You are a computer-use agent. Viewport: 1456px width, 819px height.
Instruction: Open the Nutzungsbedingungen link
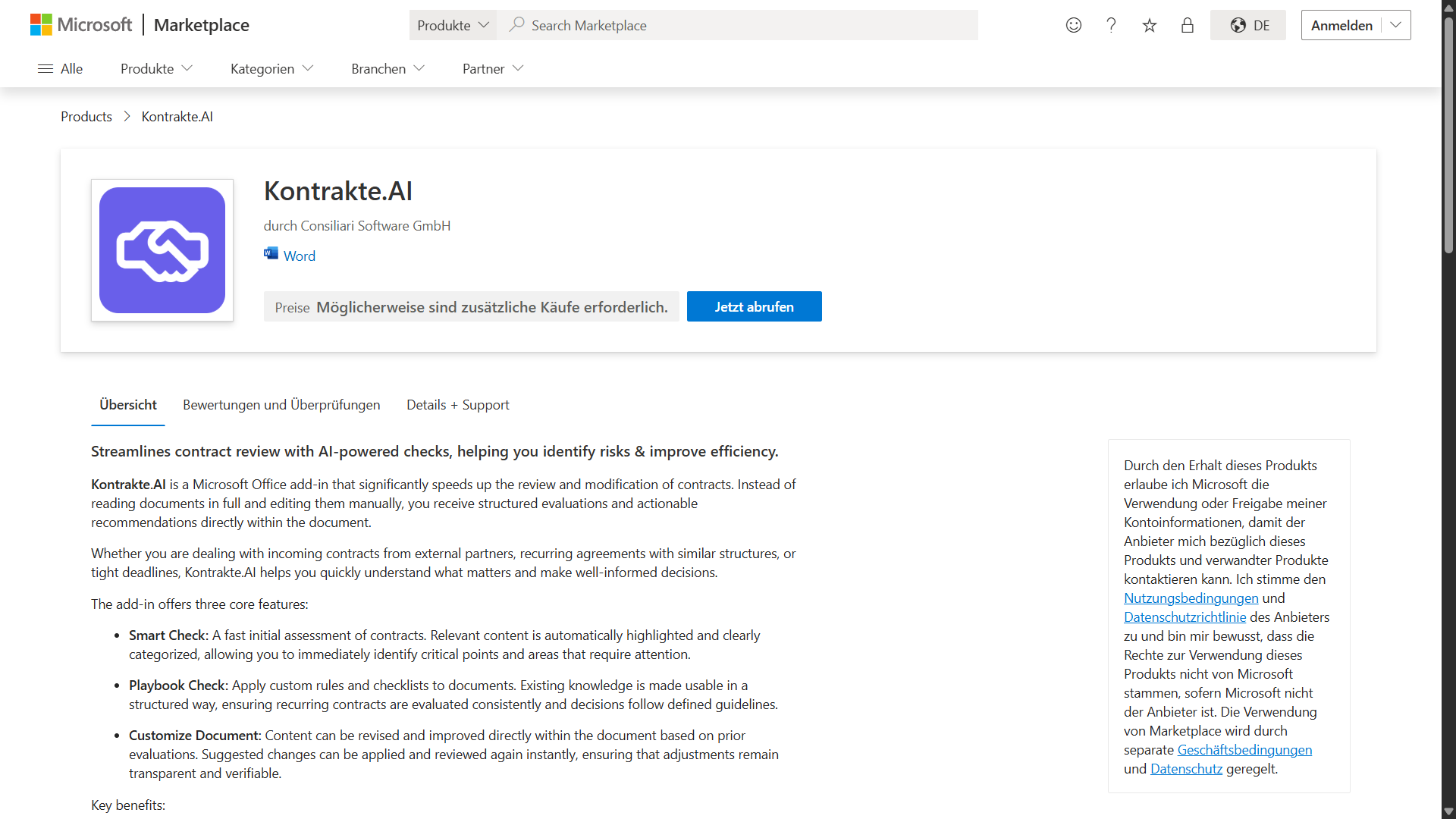[1191, 598]
